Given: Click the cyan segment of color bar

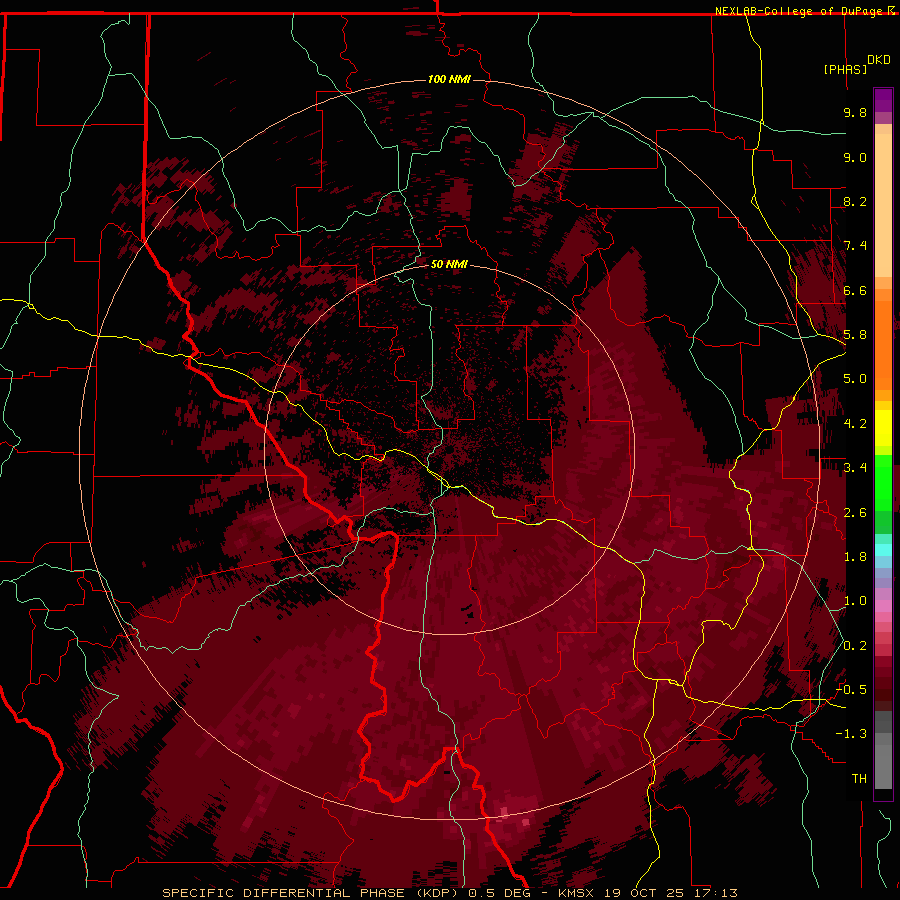Looking at the screenshot, I should (x=883, y=550).
